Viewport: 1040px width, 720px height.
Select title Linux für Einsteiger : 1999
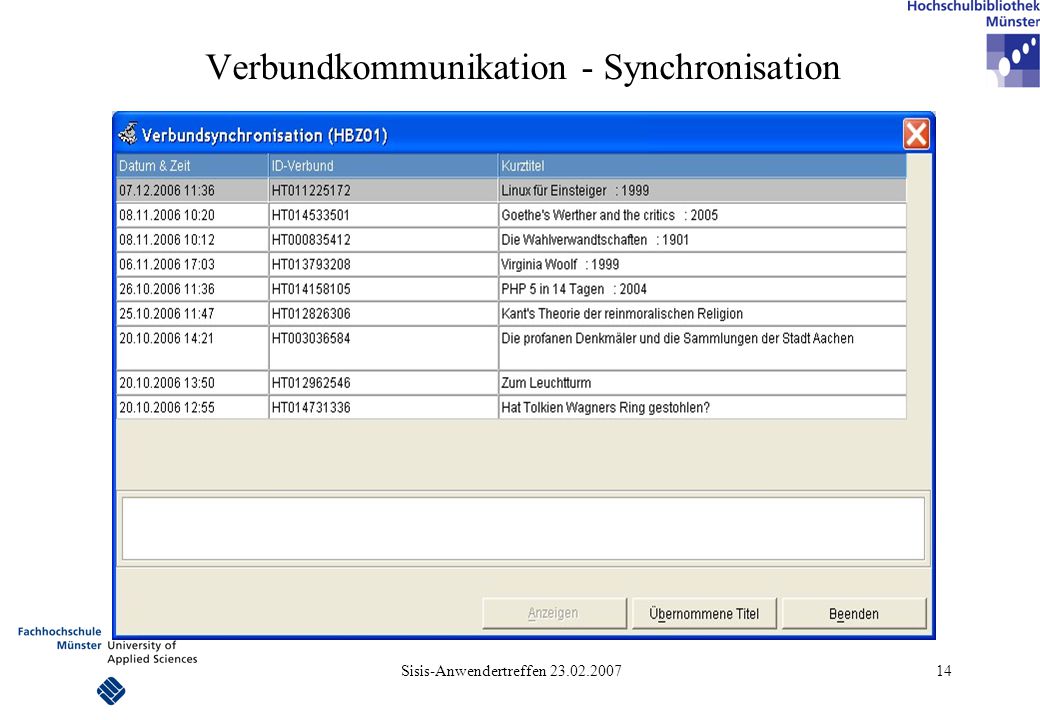tap(702, 190)
